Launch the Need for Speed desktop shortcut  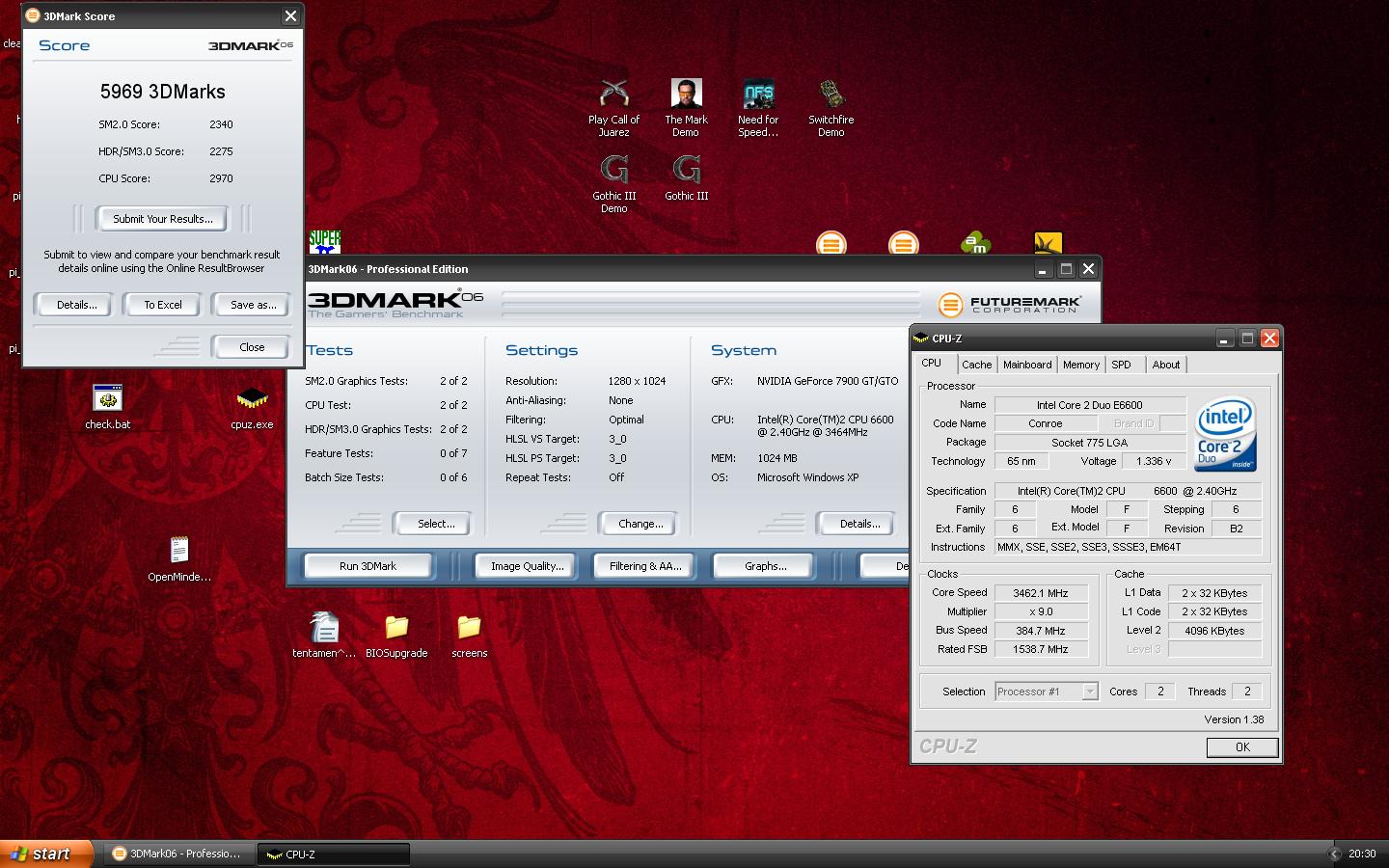point(758,107)
